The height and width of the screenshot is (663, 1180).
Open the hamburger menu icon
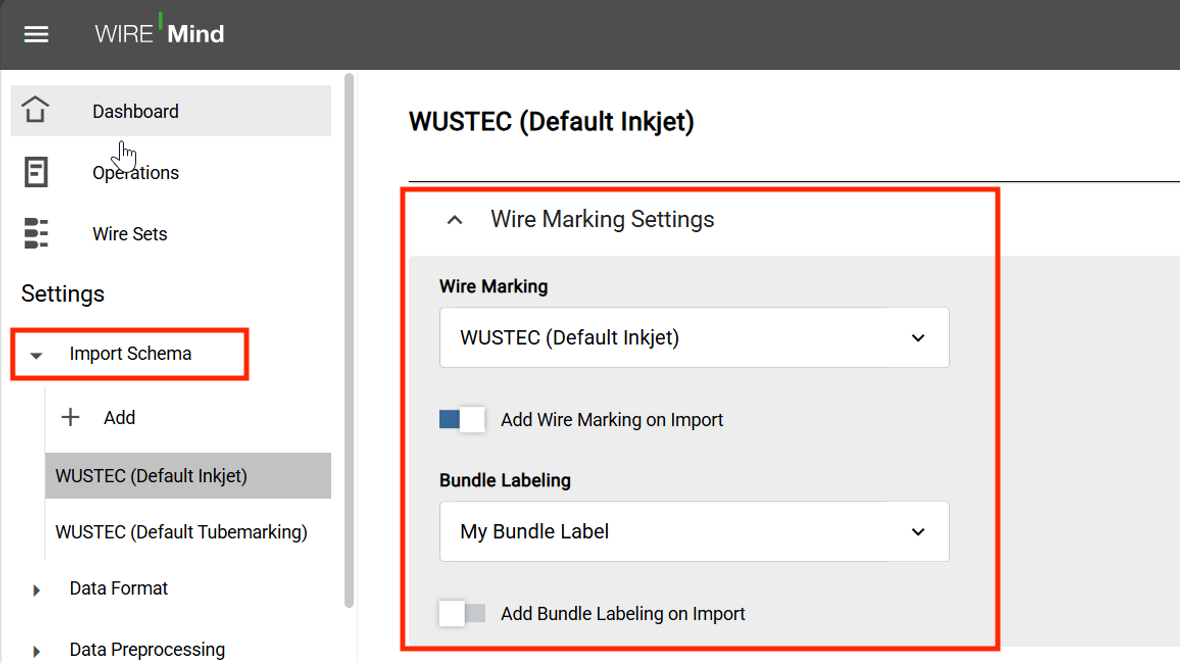point(35,35)
